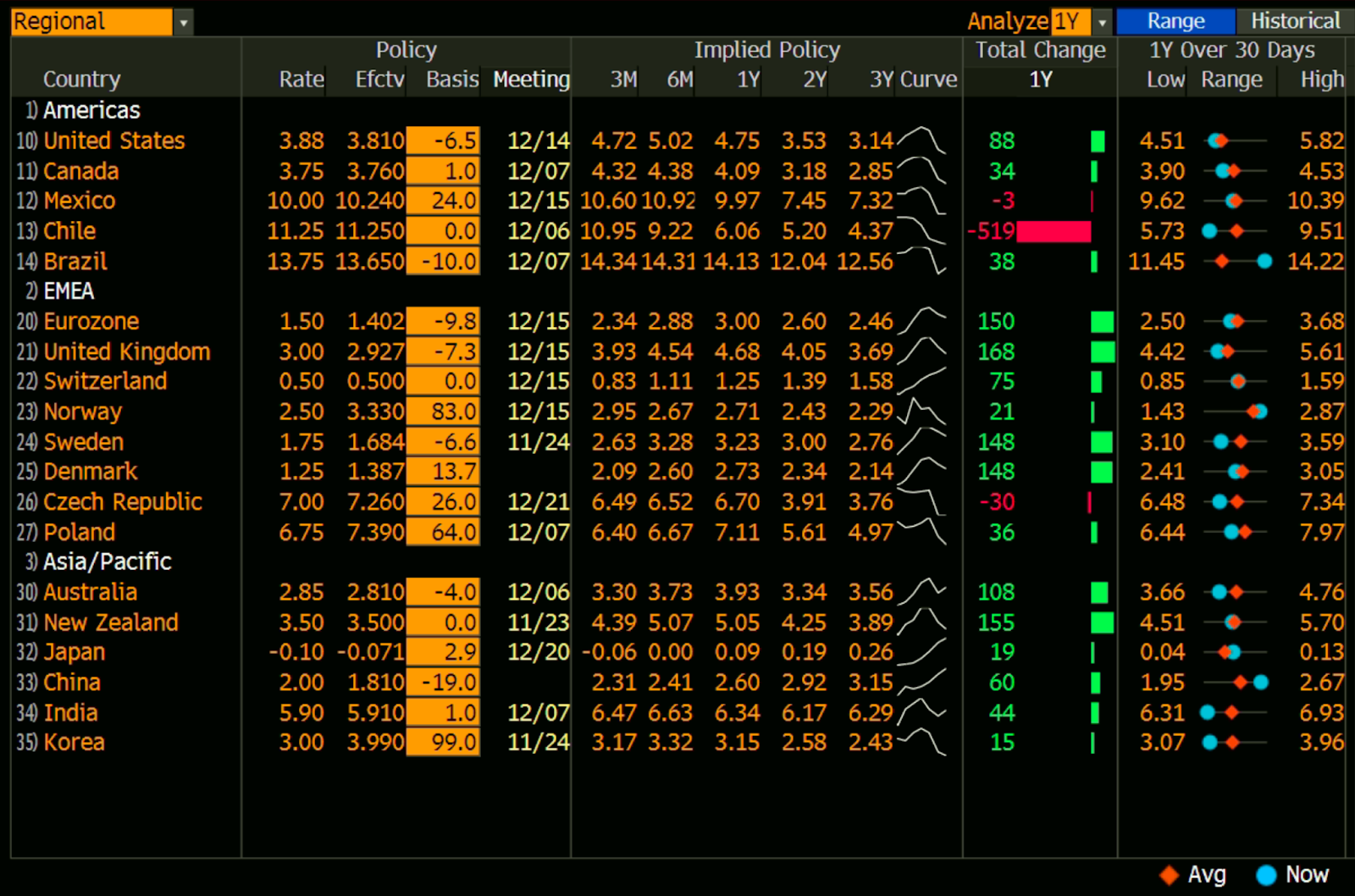The image size is (1355, 896).
Task: Click the Sweden meeting date 11/24
Action: [539, 442]
